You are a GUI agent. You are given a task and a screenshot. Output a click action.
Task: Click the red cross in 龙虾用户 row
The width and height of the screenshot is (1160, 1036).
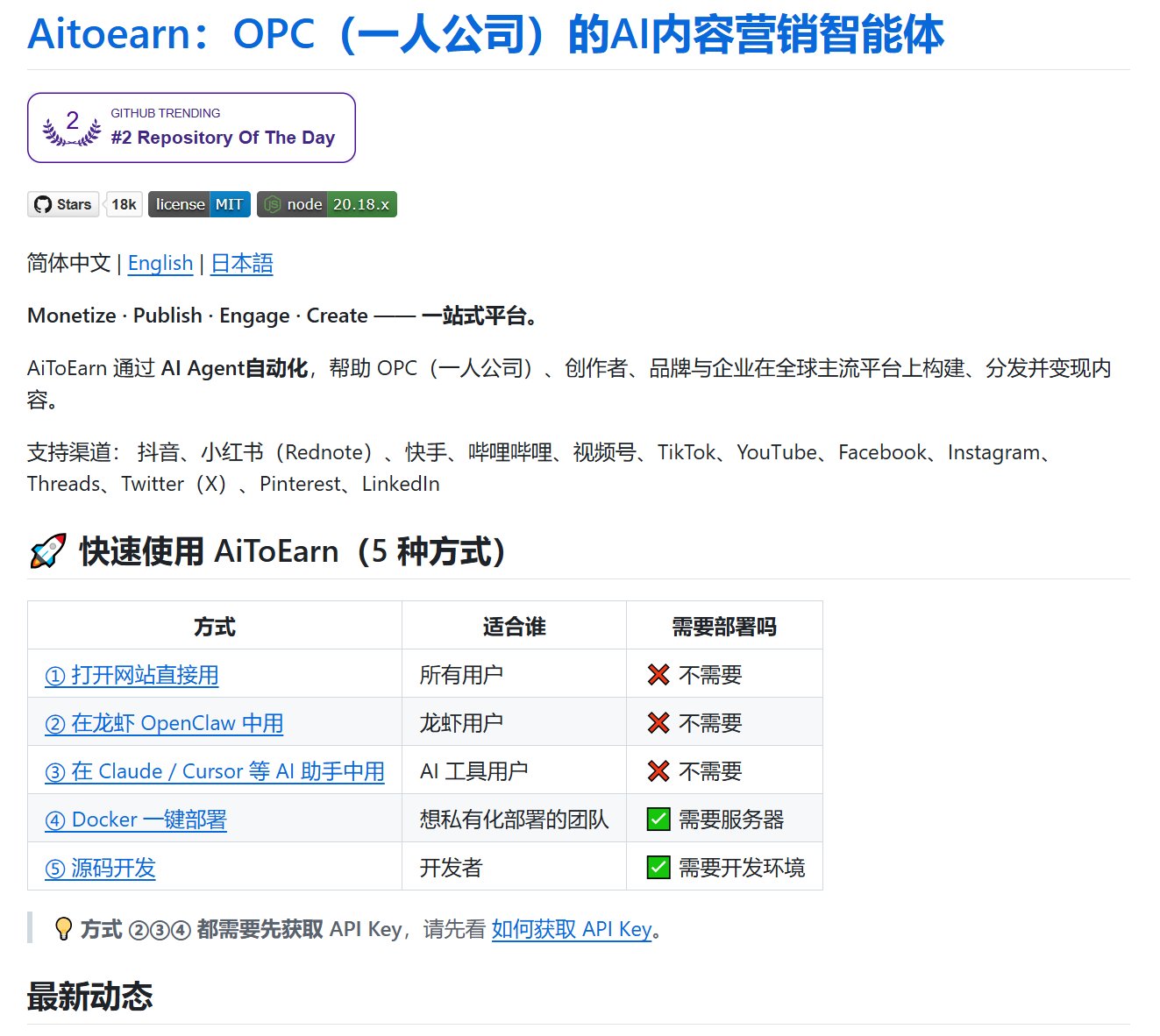pyautogui.click(x=658, y=723)
